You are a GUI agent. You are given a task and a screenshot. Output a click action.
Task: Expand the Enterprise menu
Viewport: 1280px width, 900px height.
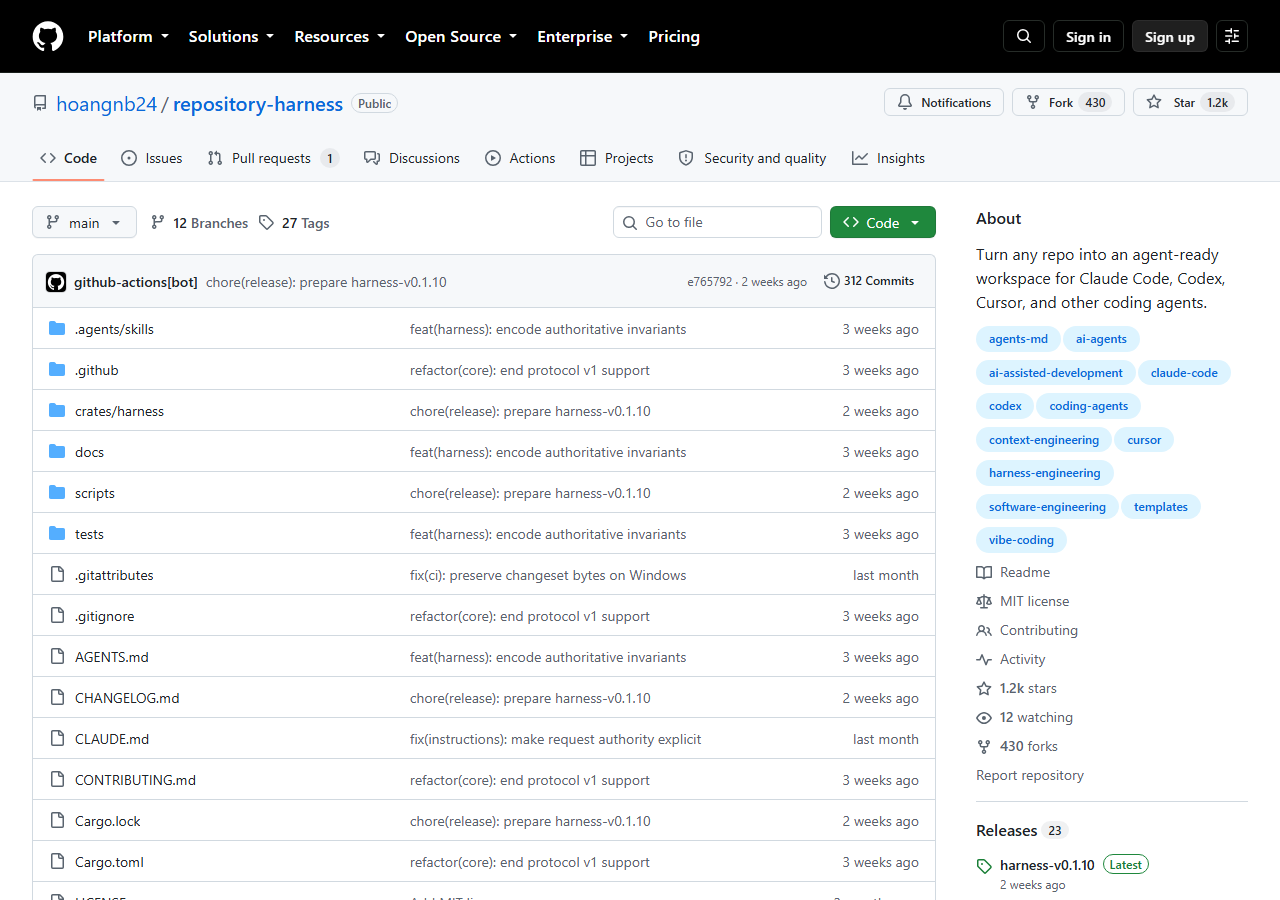583,37
